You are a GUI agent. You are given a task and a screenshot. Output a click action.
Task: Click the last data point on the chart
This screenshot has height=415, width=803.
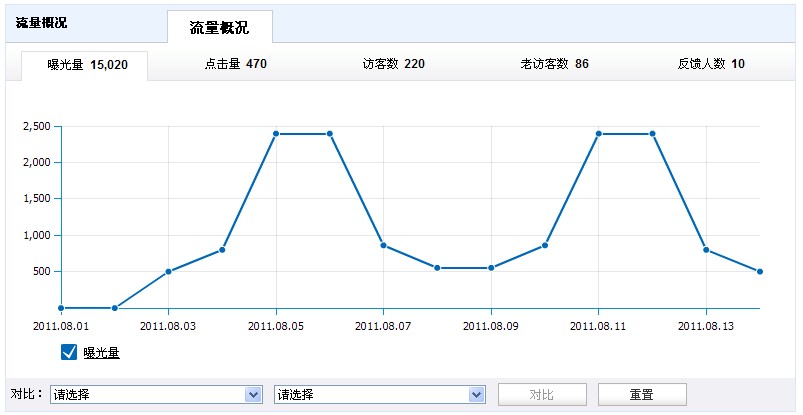click(760, 272)
